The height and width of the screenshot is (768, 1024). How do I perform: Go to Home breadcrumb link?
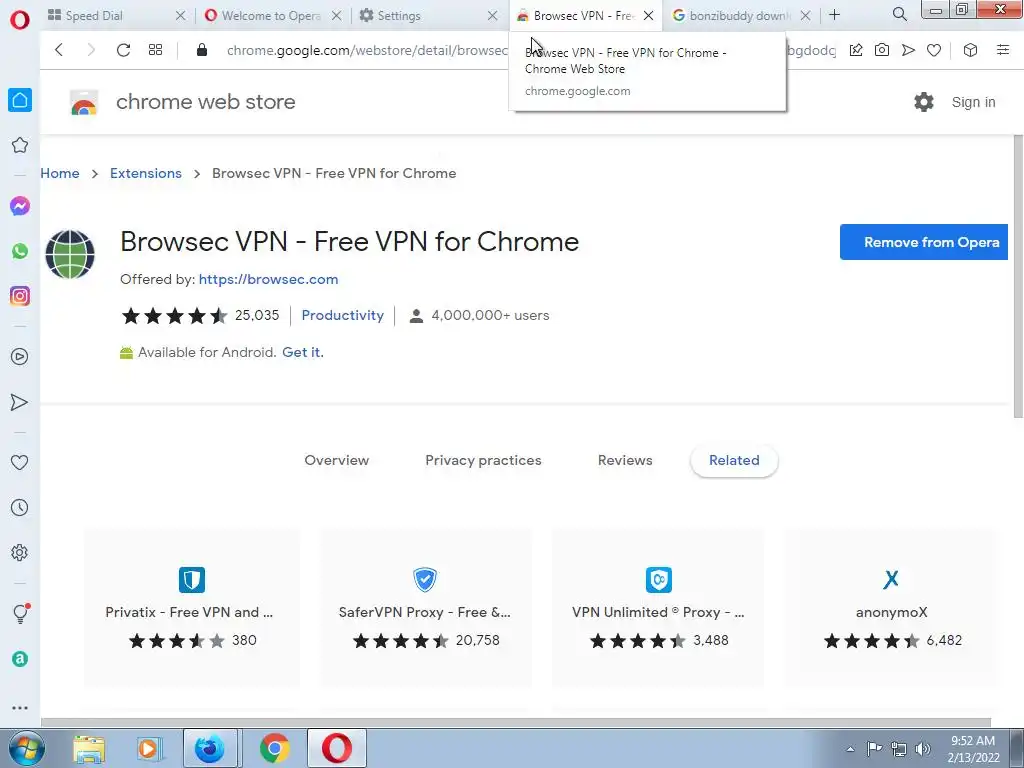tap(60, 173)
